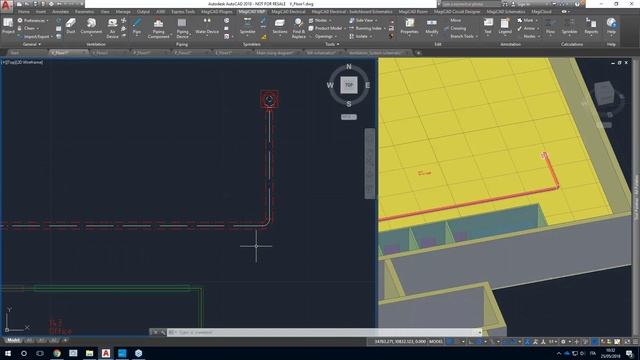This screenshot has width=640, height=360.
Task: Open Chrome from the taskbar
Action: 57,353
